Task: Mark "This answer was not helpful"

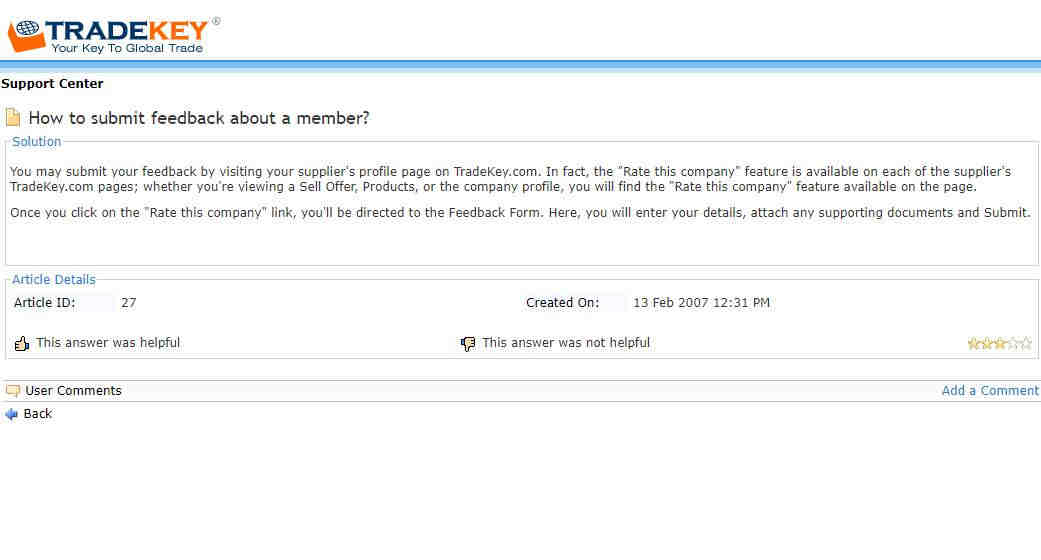Action: coord(566,343)
